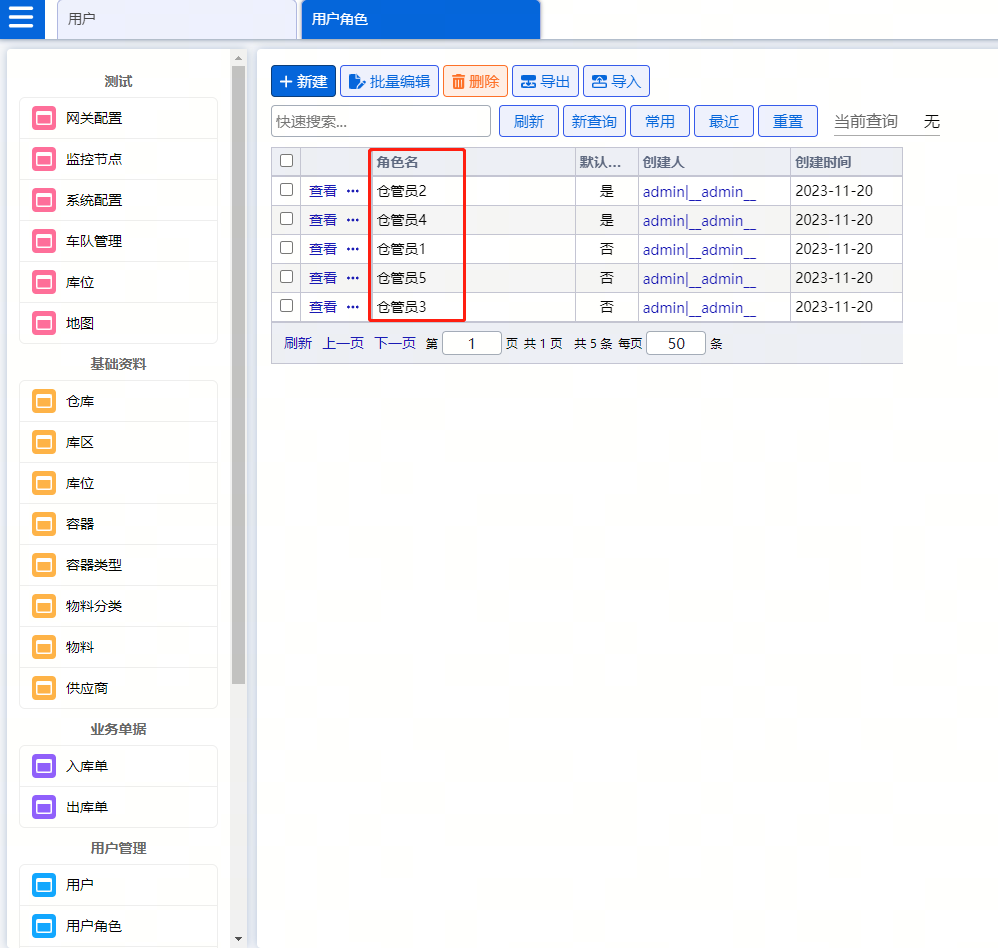Click the 容器 sidebar icon
This screenshot has width=998, height=948.
point(44,525)
